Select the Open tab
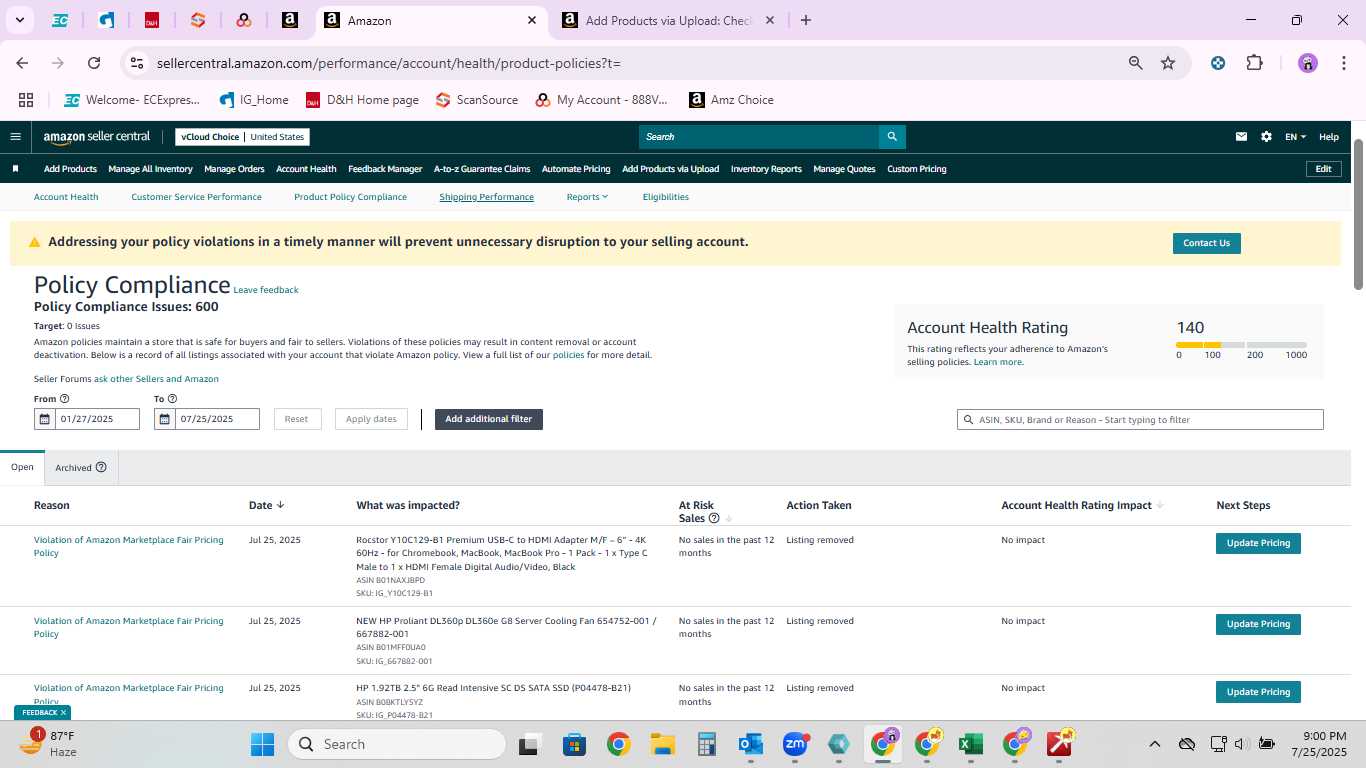 22,467
